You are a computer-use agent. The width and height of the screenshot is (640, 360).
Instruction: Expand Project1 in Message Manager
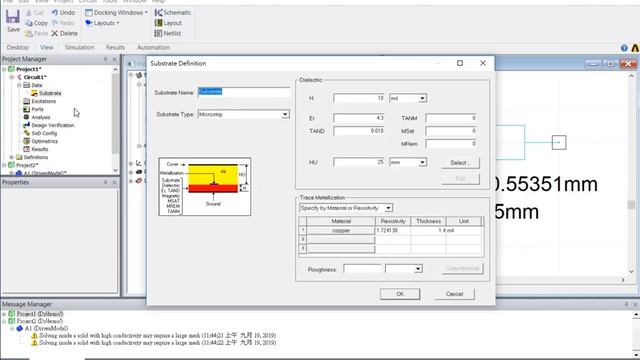(x=4, y=314)
